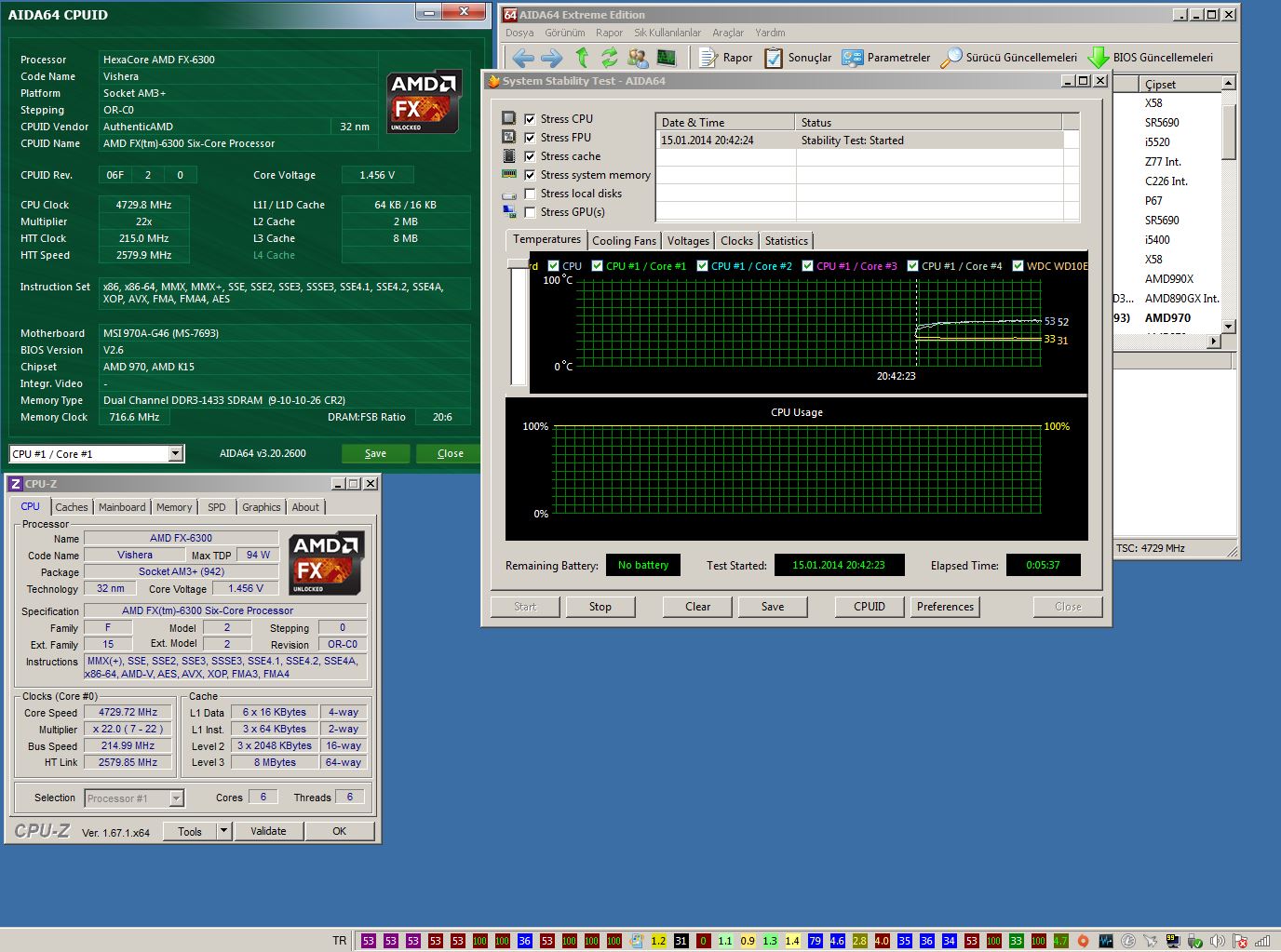Click the blue 79 tray sensor icon
The height and width of the screenshot is (952, 1281).
(815, 941)
